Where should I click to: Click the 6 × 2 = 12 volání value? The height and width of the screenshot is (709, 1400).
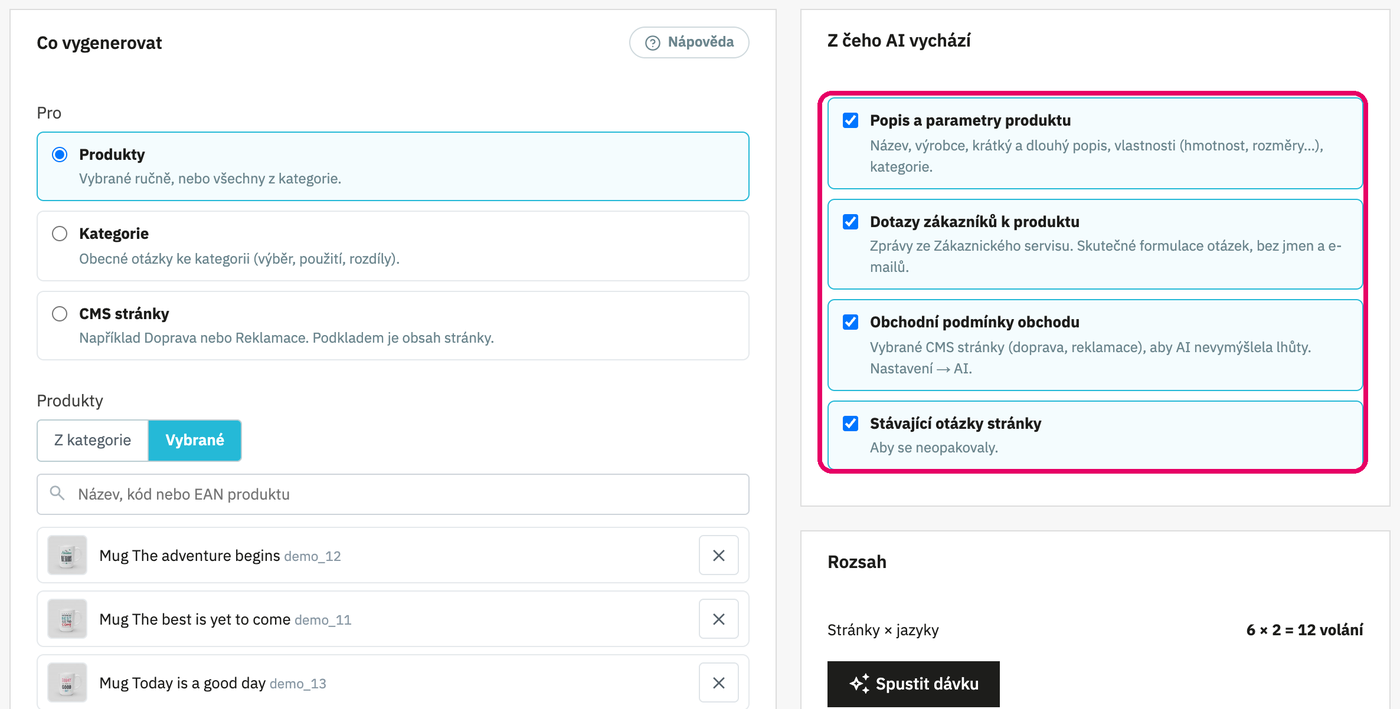pos(1304,630)
